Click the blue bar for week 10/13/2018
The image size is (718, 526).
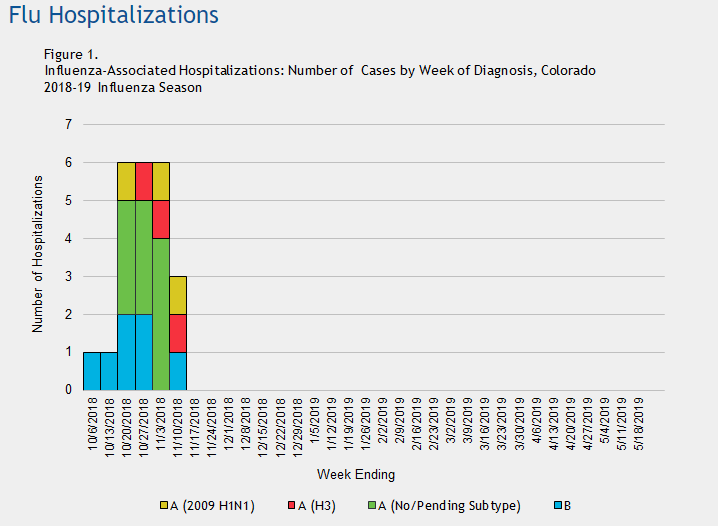[109, 371]
